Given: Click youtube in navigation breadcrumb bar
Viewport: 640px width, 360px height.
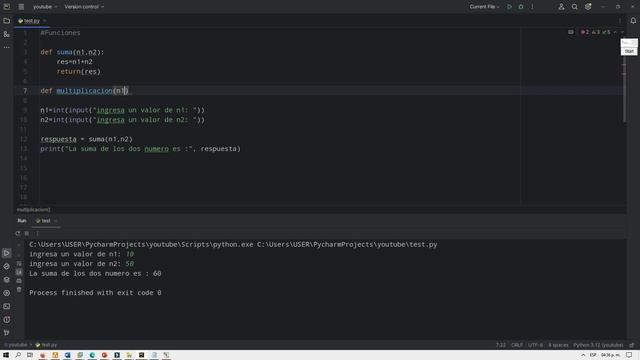Looking at the screenshot, I should point(18,345).
